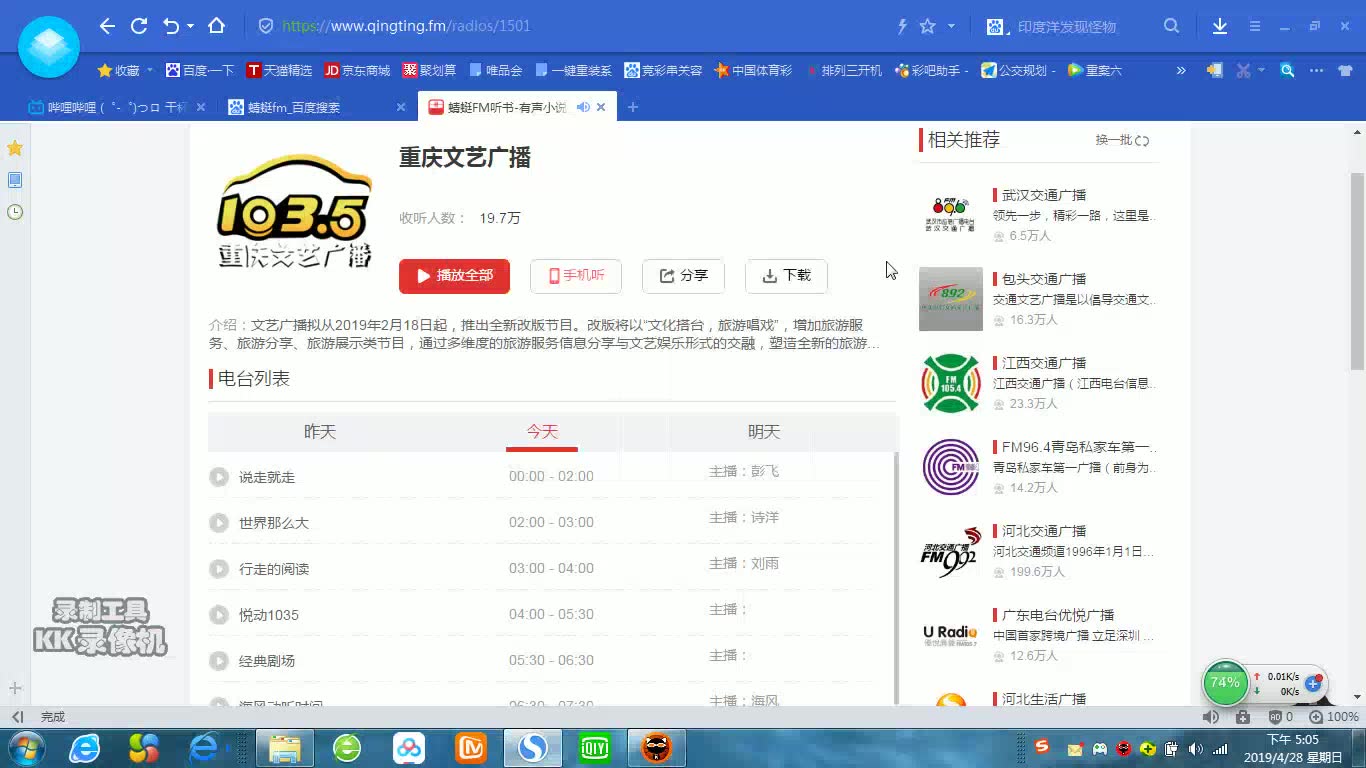1366x768 pixels.
Task: Bookmark this page with the star icon
Action: pos(928,27)
